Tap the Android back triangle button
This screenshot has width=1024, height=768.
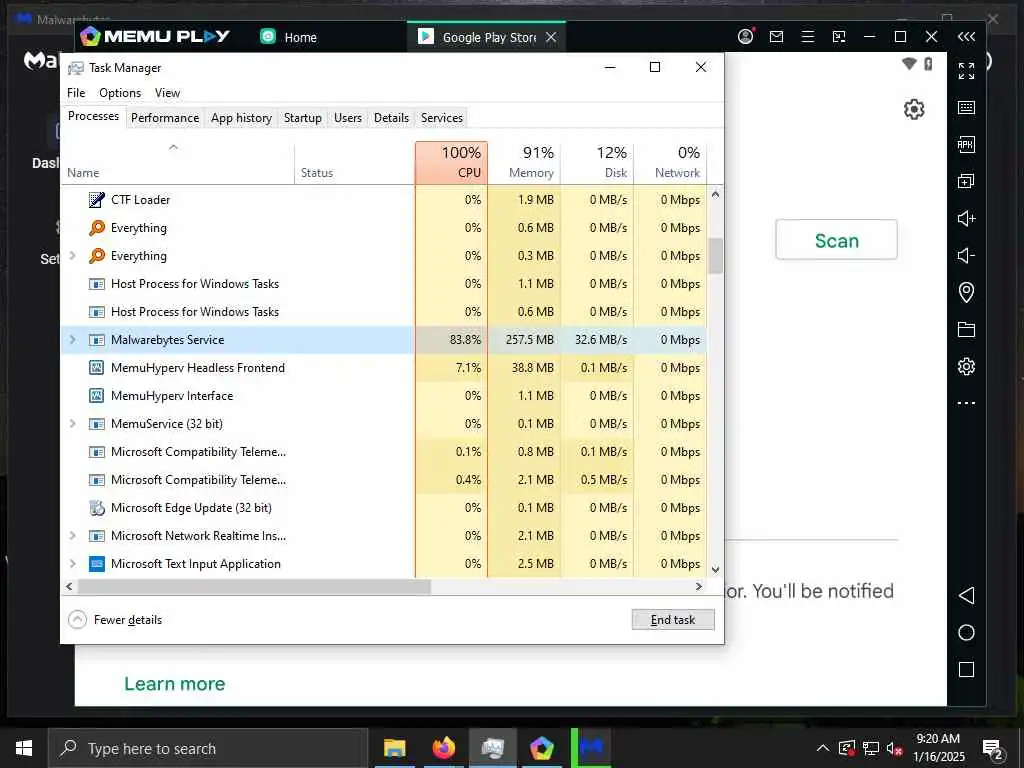click(966, 595)
